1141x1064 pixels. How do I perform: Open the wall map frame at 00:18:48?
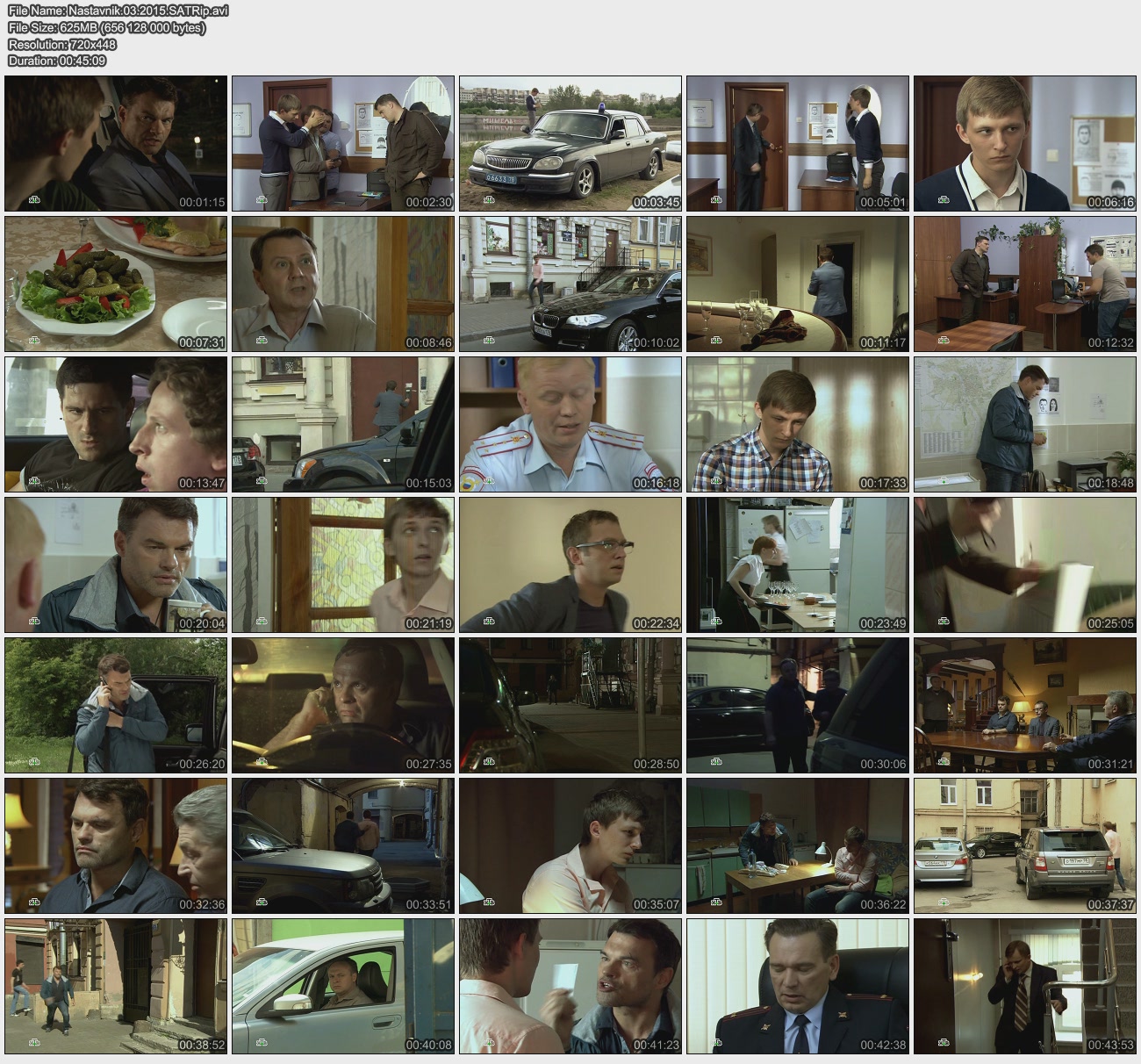coord(1025,424)
